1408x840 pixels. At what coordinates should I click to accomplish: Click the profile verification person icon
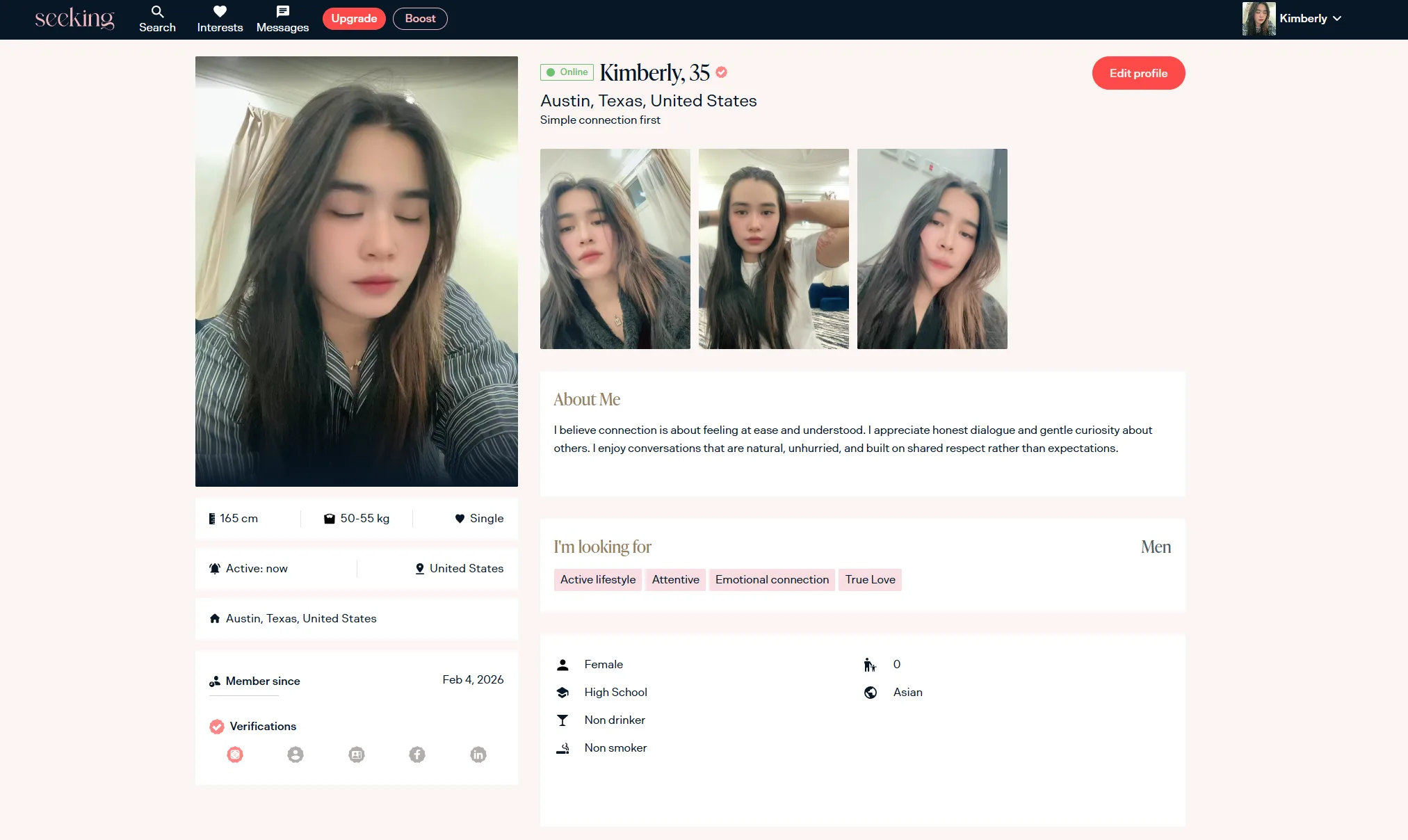tap(296, 754)
